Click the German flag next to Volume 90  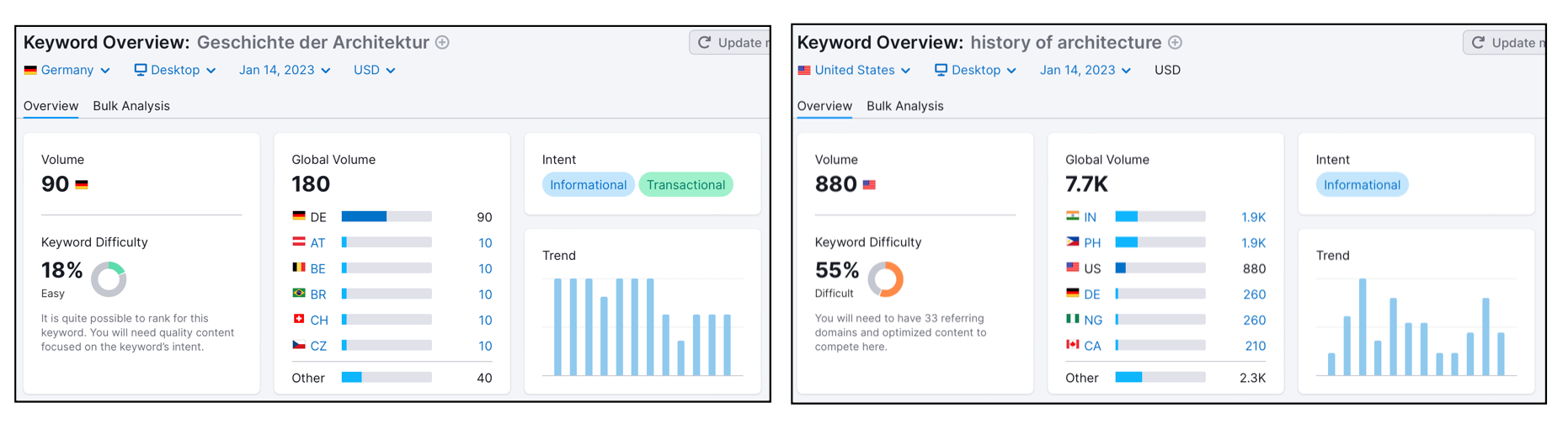(x=82, y=185)
